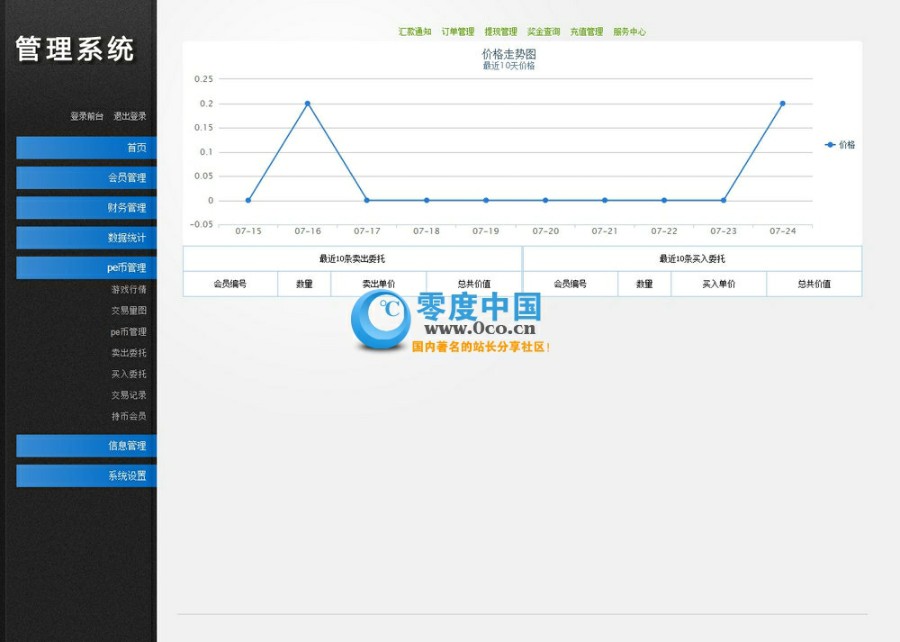This screenshot has height=642, width=900.
Task: Expand the 系统设置 sidebar section
Action: pos(86,476)
